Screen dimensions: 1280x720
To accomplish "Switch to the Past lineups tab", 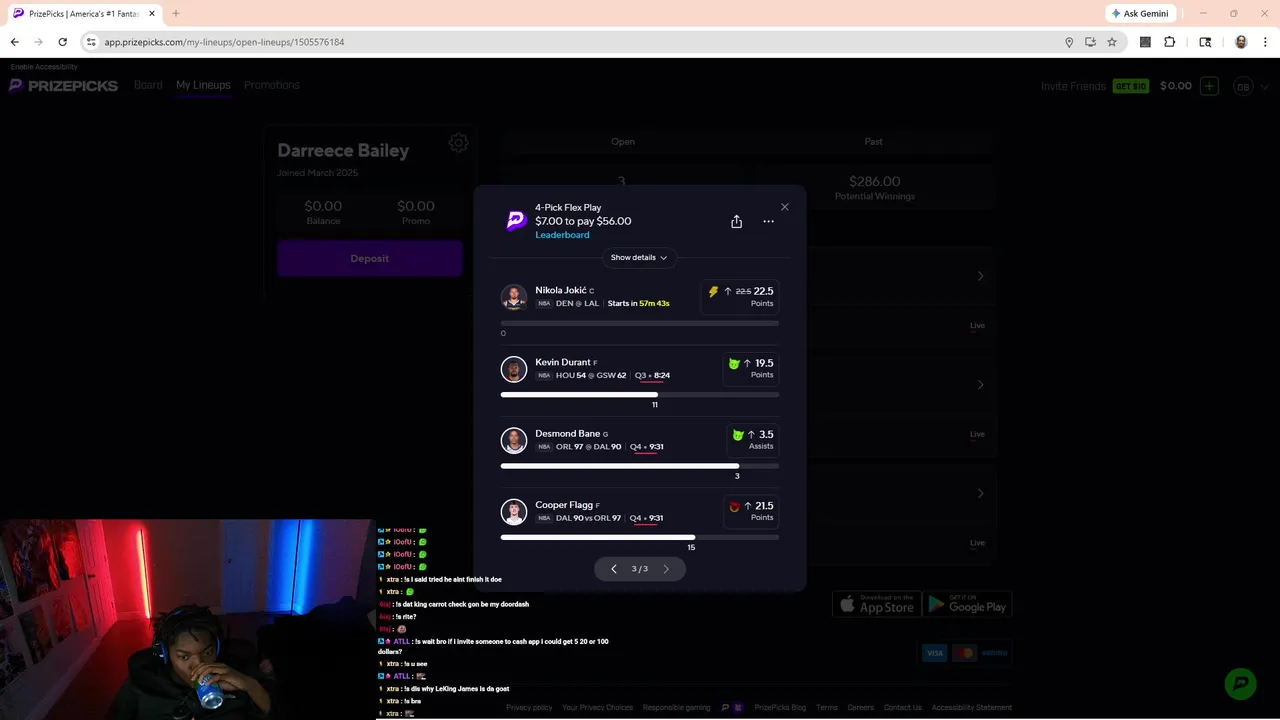I will click(x=873, y=142).
